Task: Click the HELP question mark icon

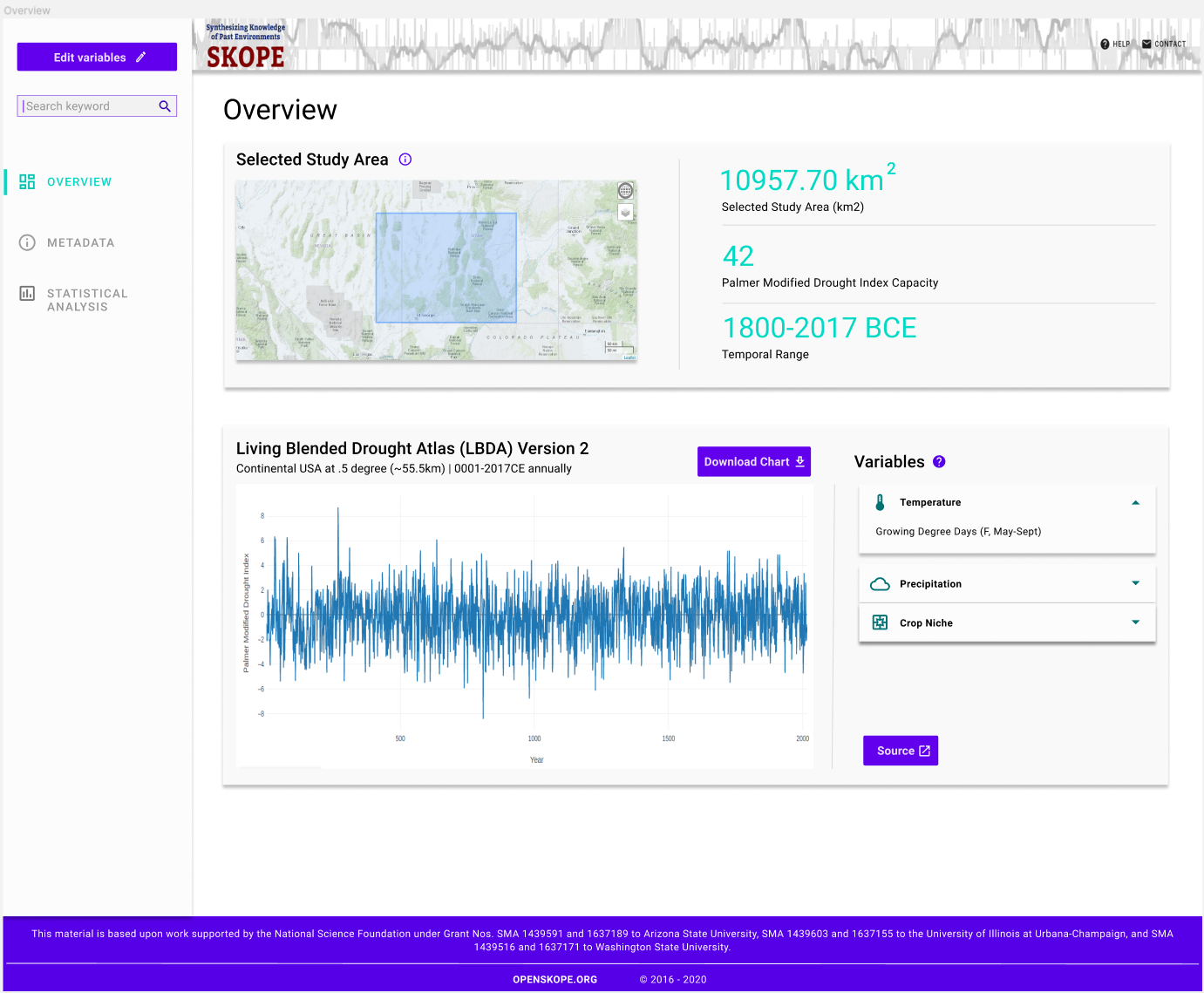Action: (x=1104, y=44)
